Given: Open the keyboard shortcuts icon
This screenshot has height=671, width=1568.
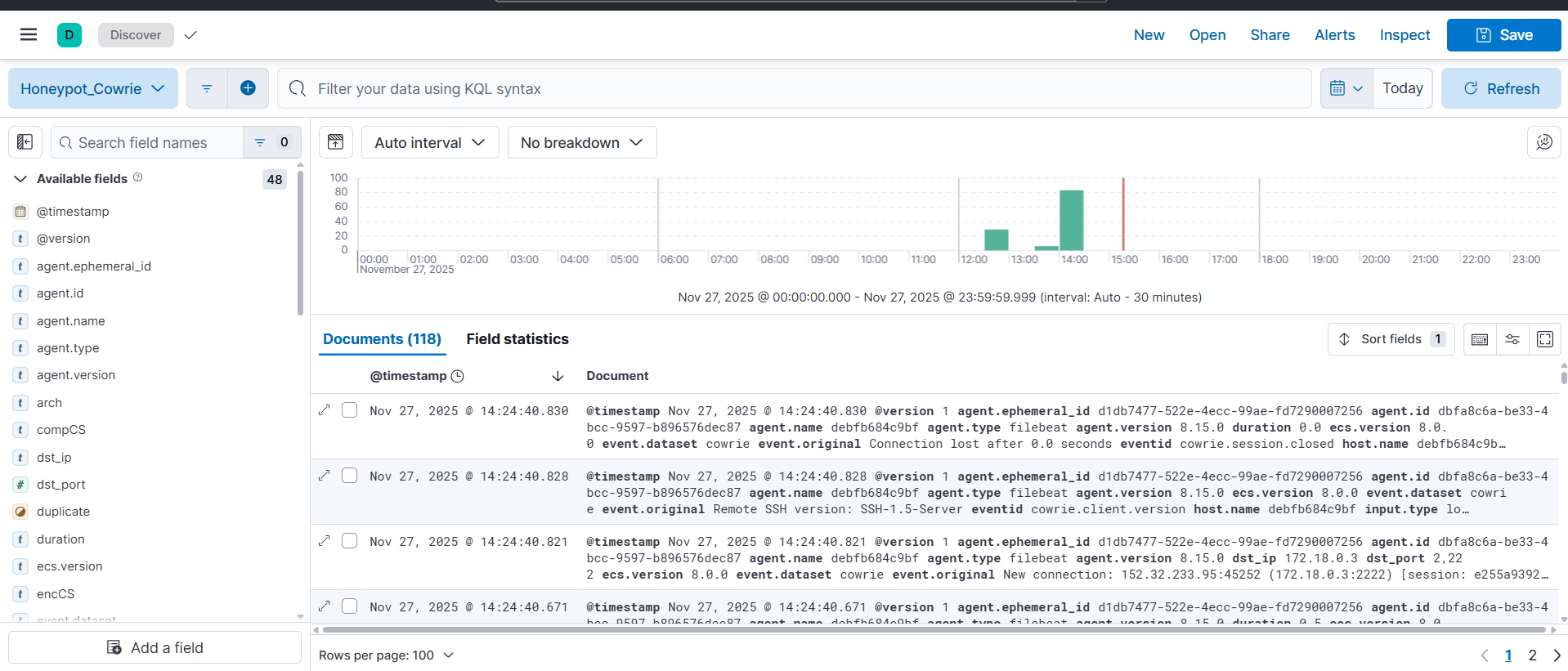Looking at the screenshot, I should 1480,339.
